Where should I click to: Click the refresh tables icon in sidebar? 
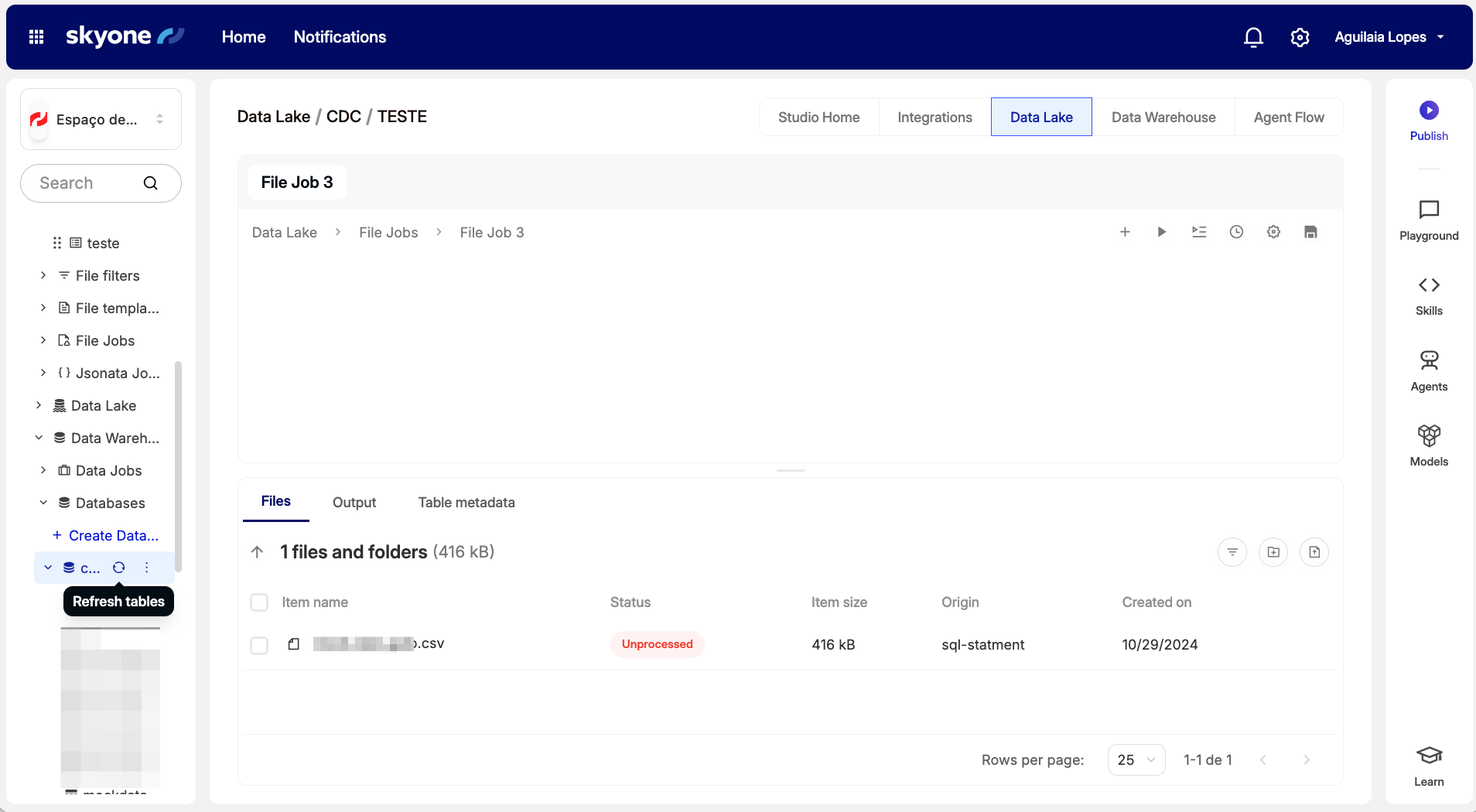pos(119,568)
